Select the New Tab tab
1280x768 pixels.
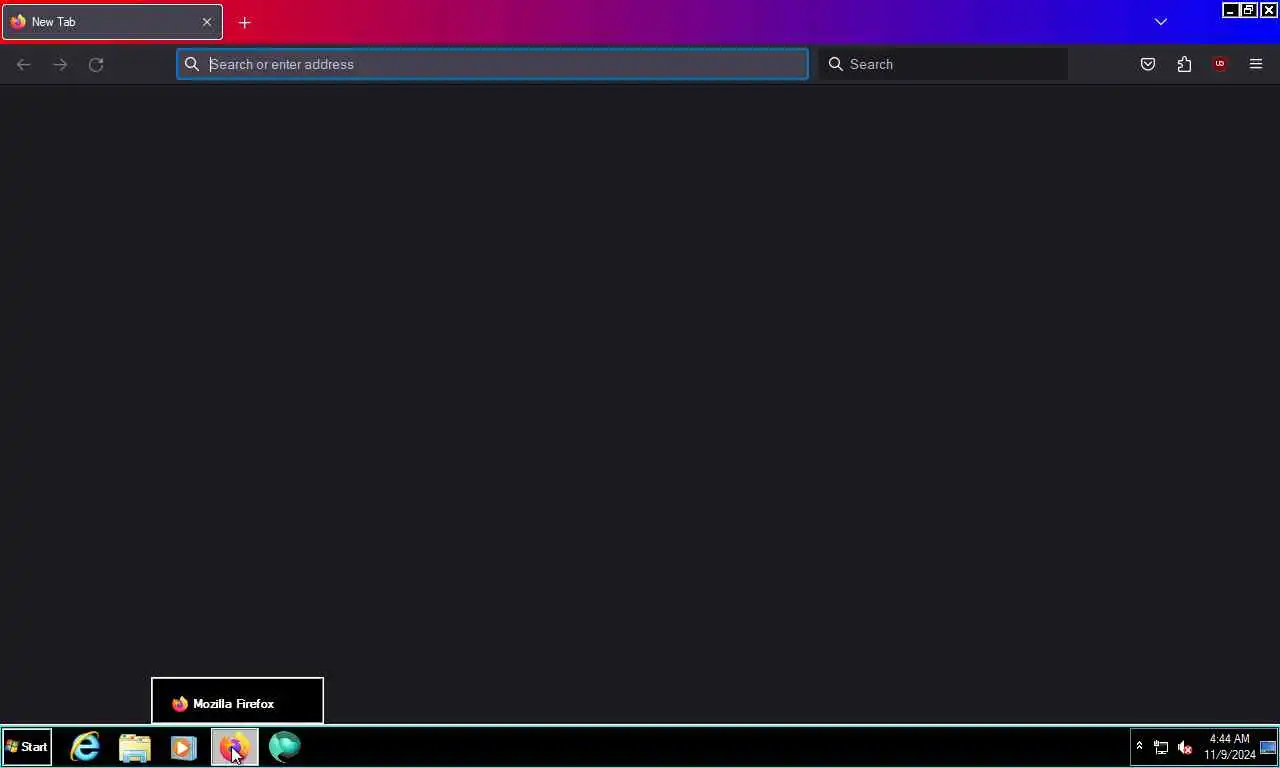[x=112, y=22]
